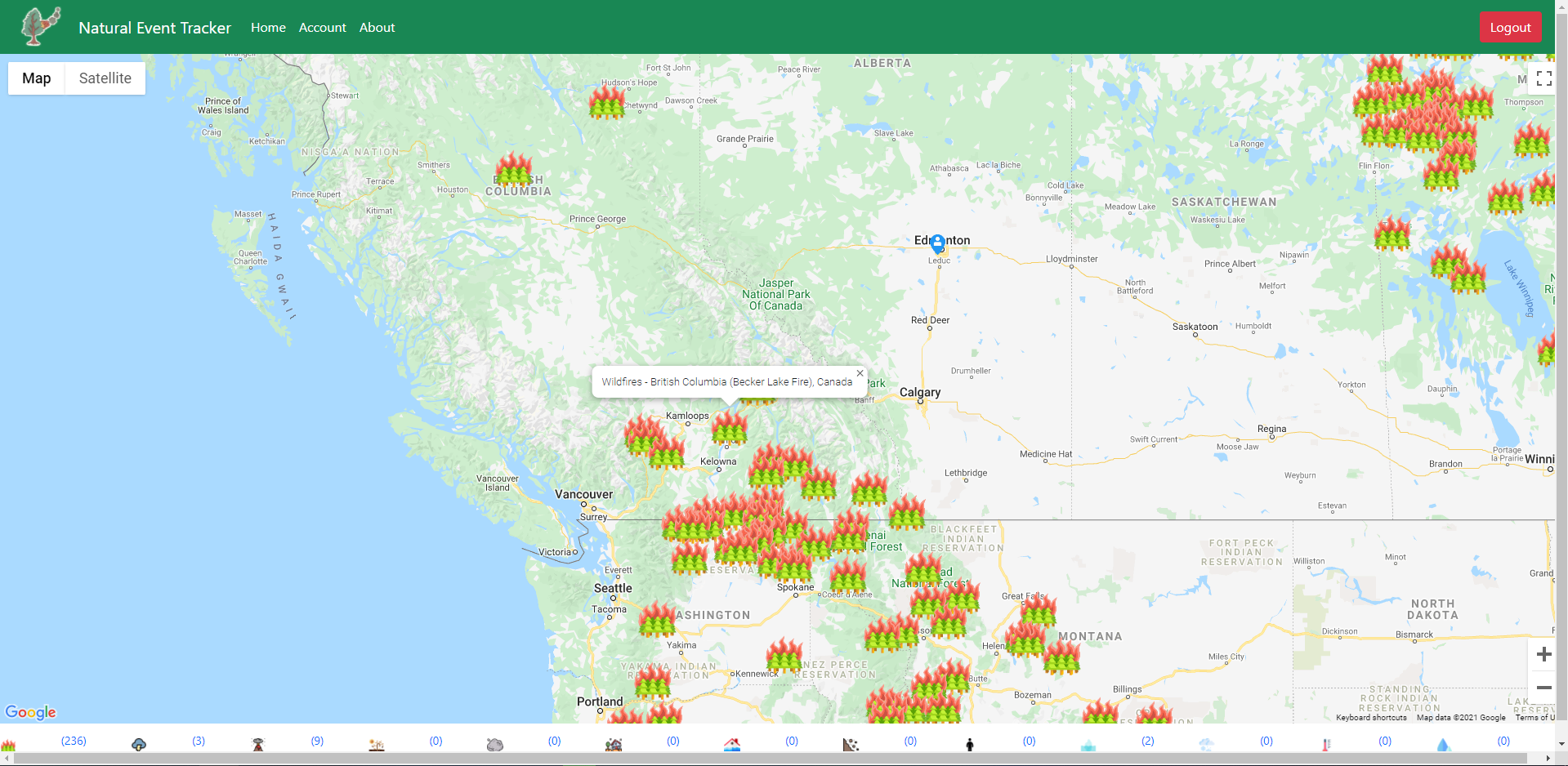The height and width of the screenshot is (766, 1568).
Task: Click the wildfire marker below the info popup
Action: [730, 426]
